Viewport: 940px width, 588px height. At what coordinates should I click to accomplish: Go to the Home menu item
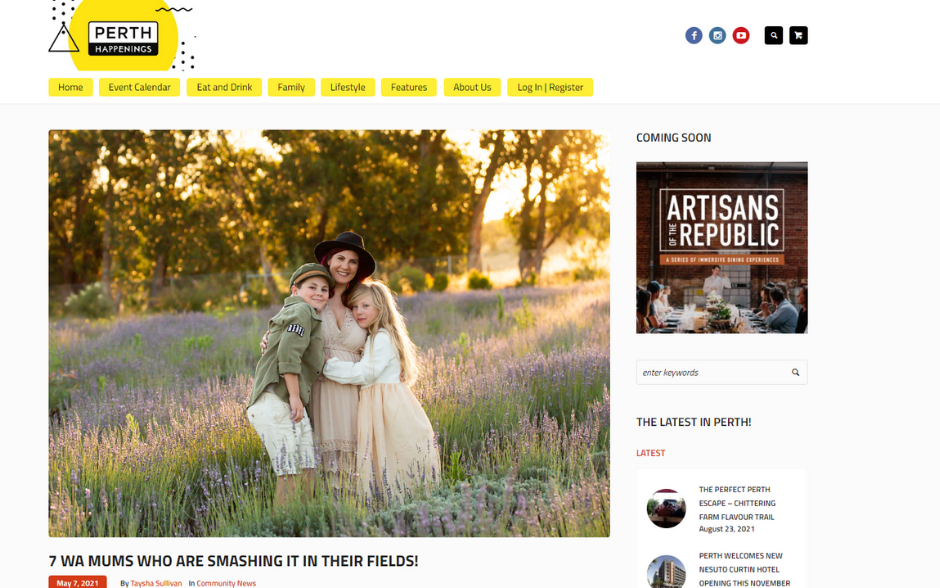(x=71, y=87)
